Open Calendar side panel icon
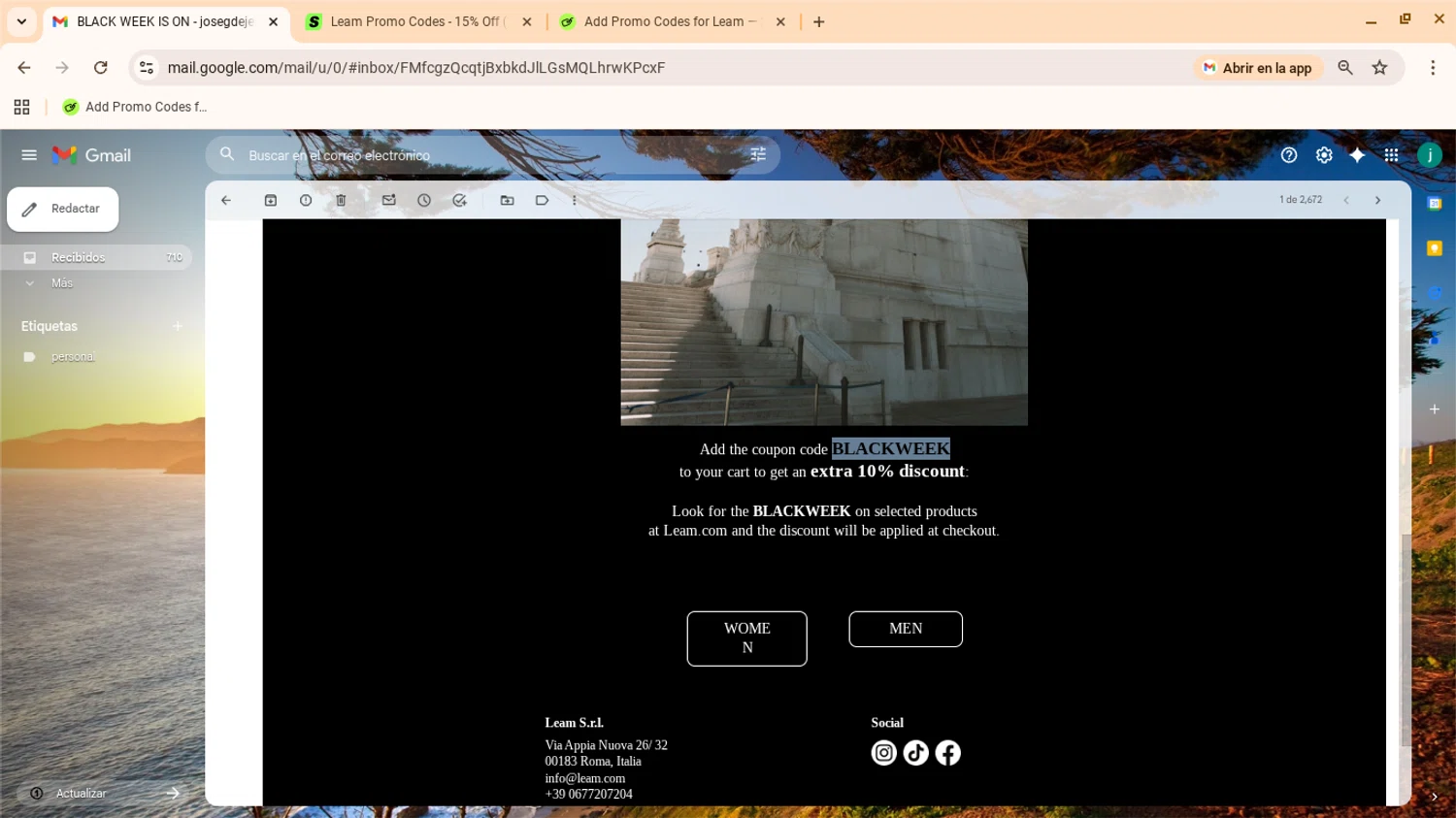The width and height of the screenshot is (1456, 818). pyautogui.click(x=1435, y=204)
